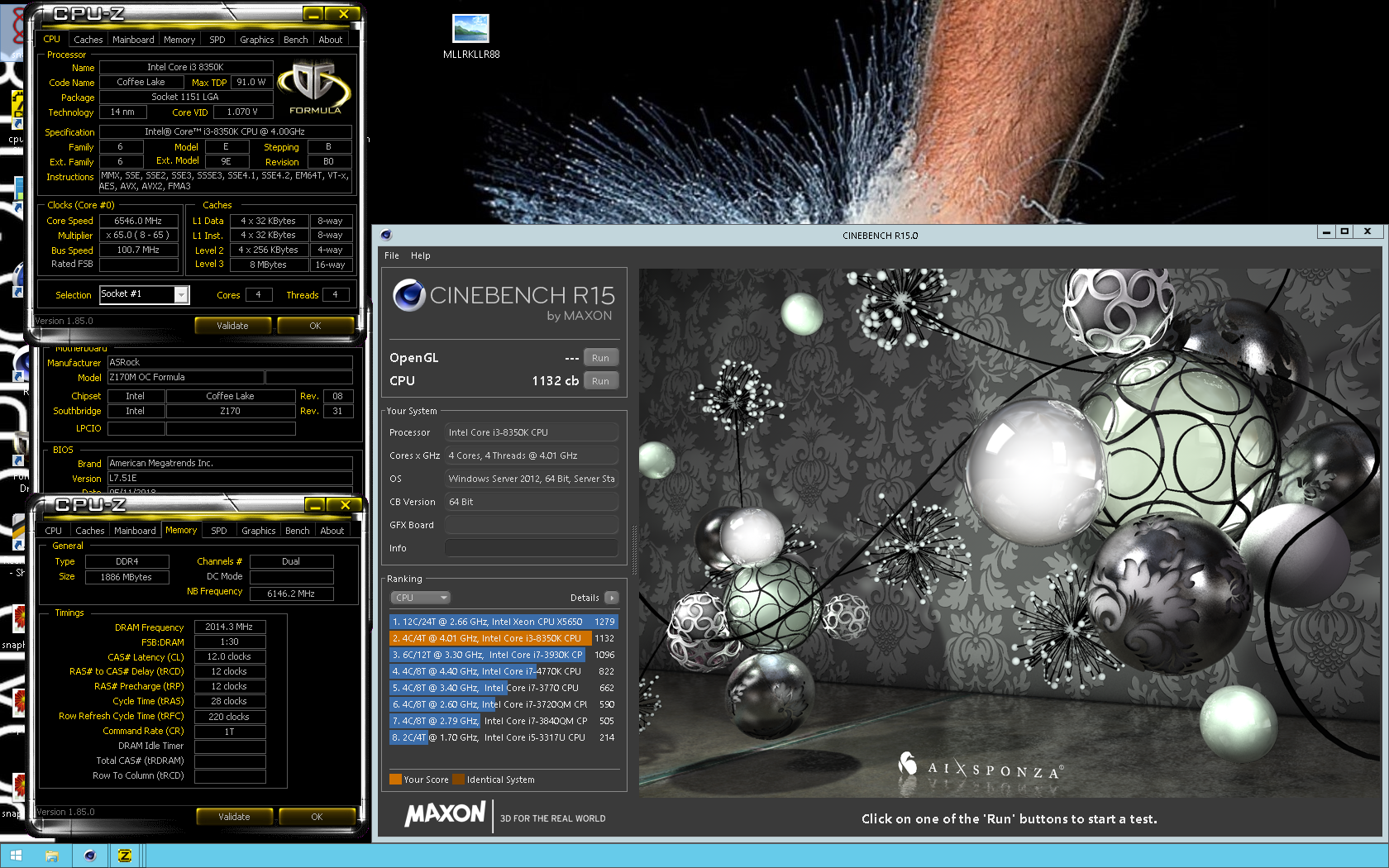The width and height of the screenshot is (1389, 868).
Task: Select ranking row Intel Core i7-4770K
Action: (504, 671)
